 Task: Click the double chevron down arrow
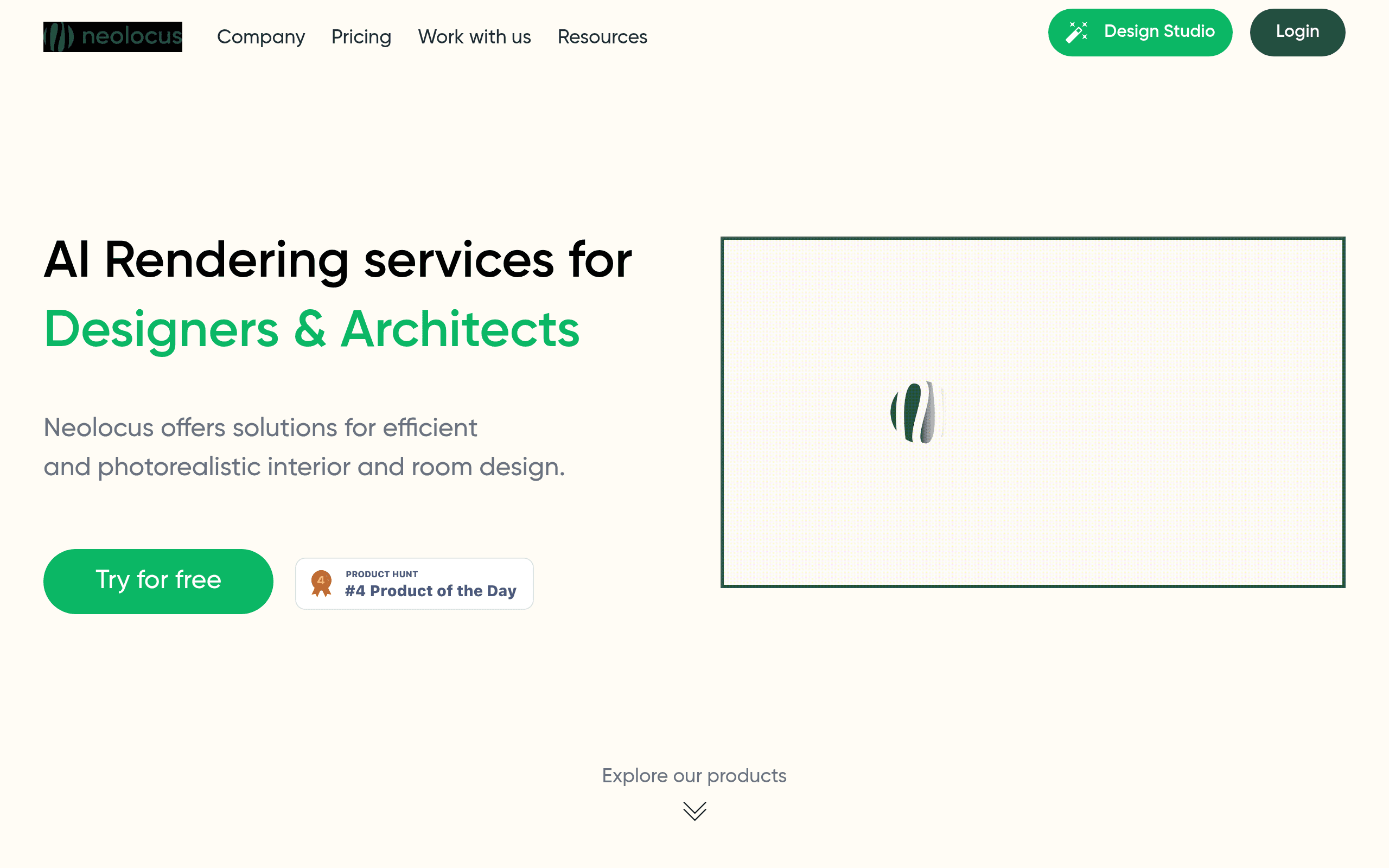[x=694, y=810]
